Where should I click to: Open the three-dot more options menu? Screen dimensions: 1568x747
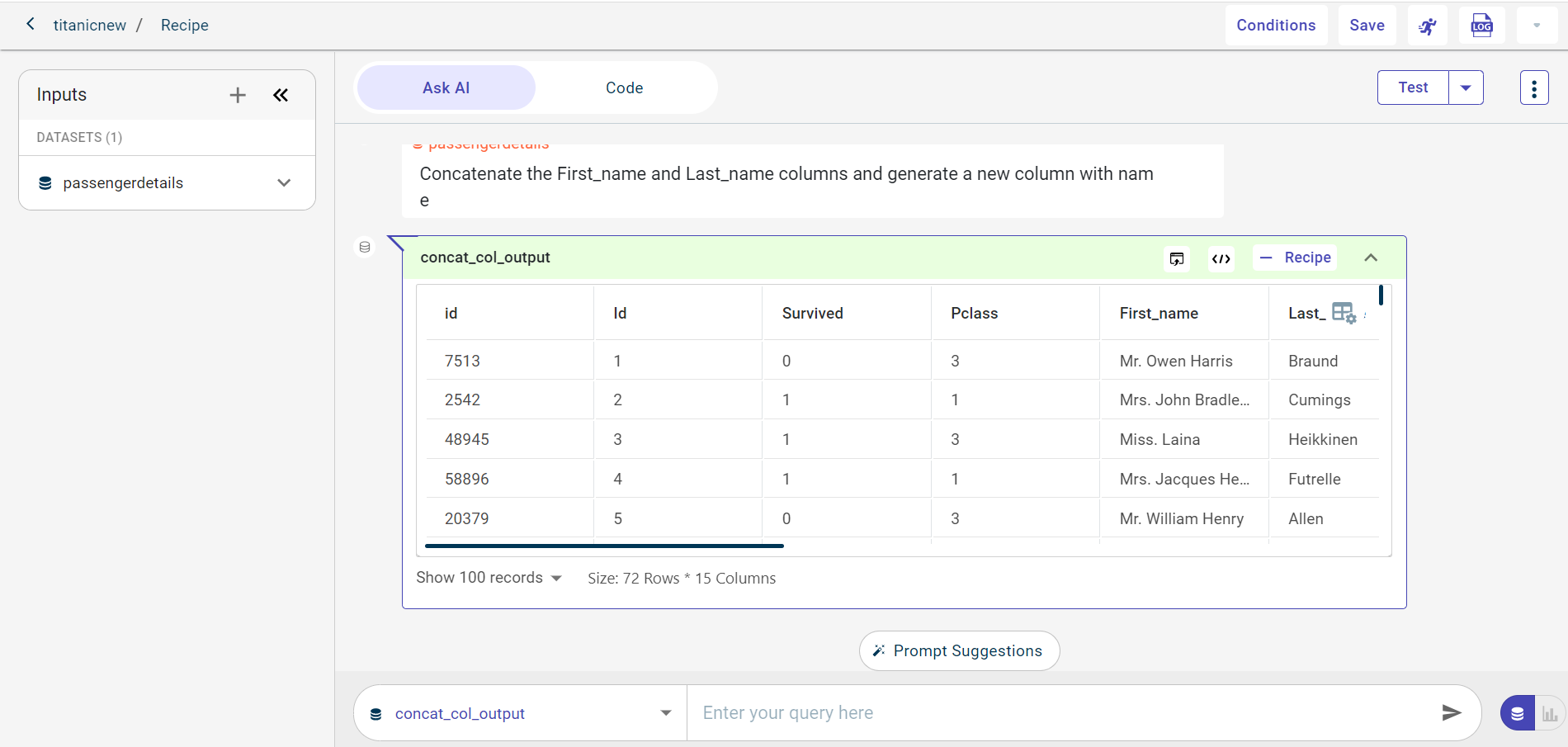1533,87
